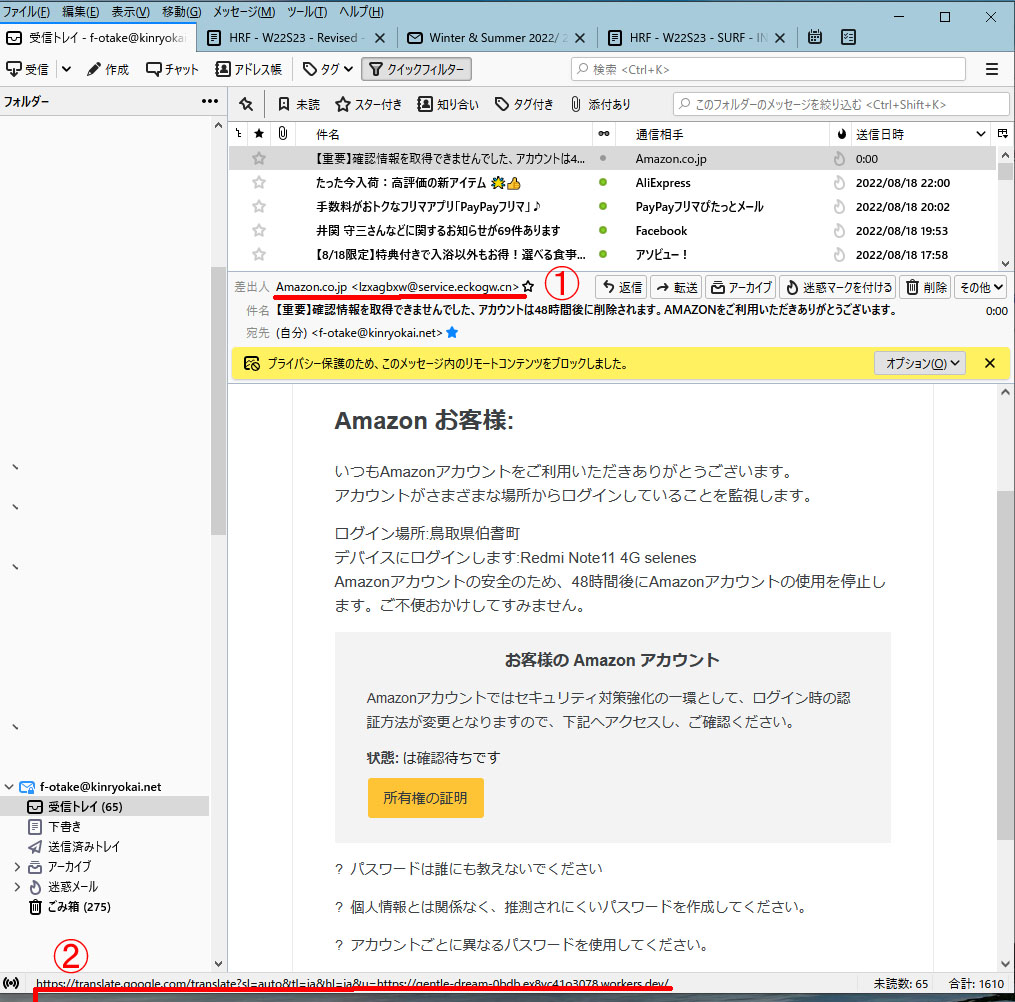This screenshot has height=1002, width=1015.
Task: Click the online status icon in status bar
Action: click(11, 983)
